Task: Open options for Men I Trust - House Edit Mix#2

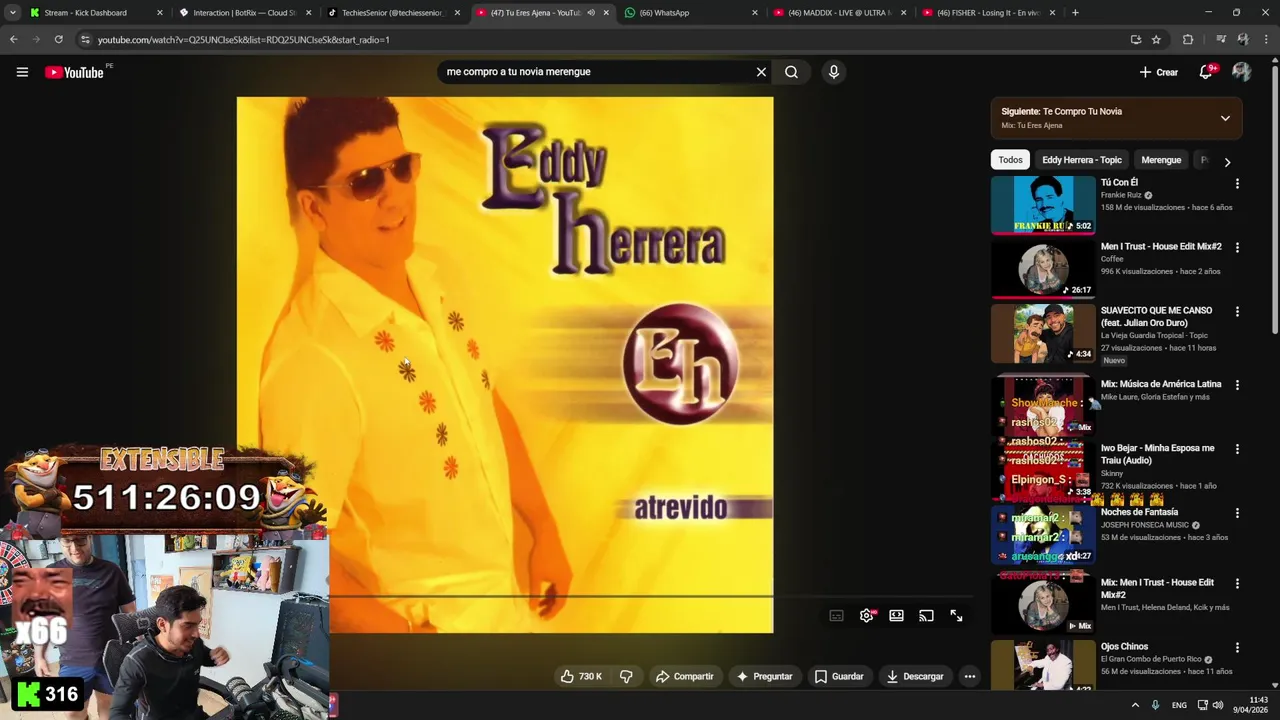Action: [x=1237, y=247]
